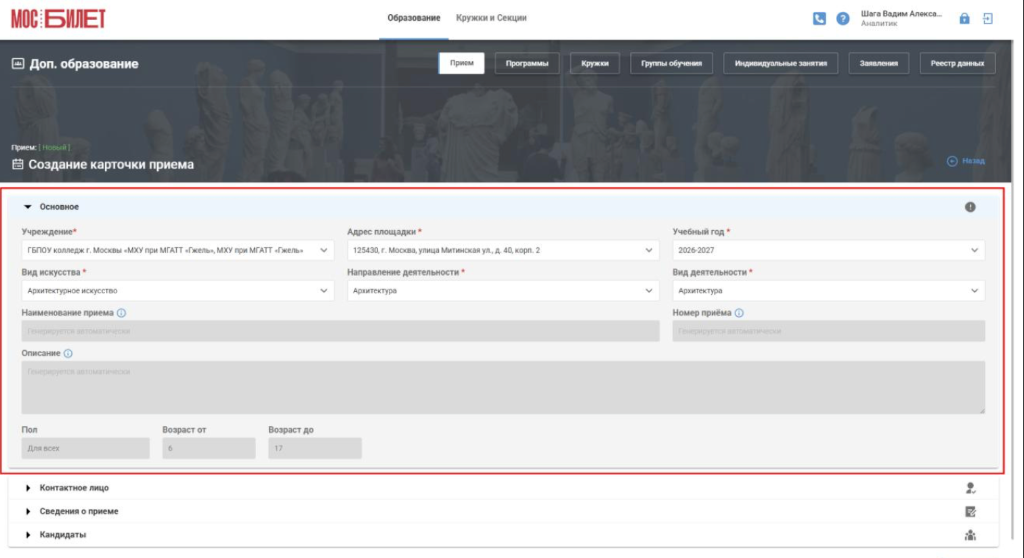Click the logout icon in top right

988,19
